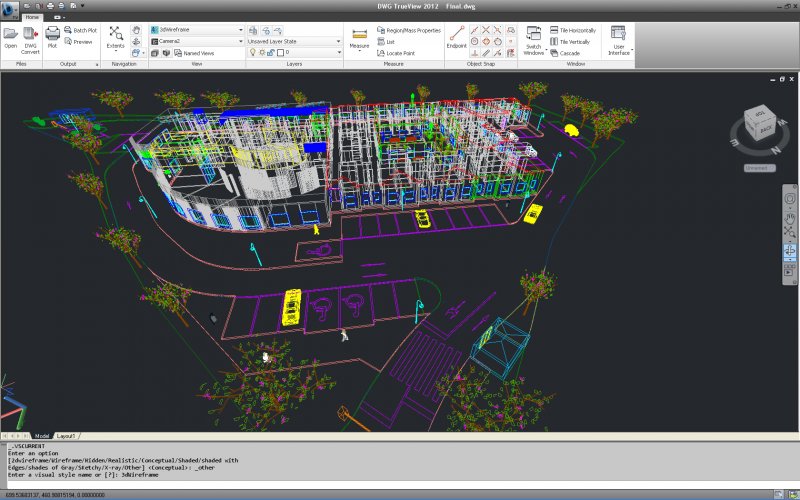Viewport: 800px width, 500px height.
Task: Click the Object Snap panel title
Action: [x=481, y=64]
